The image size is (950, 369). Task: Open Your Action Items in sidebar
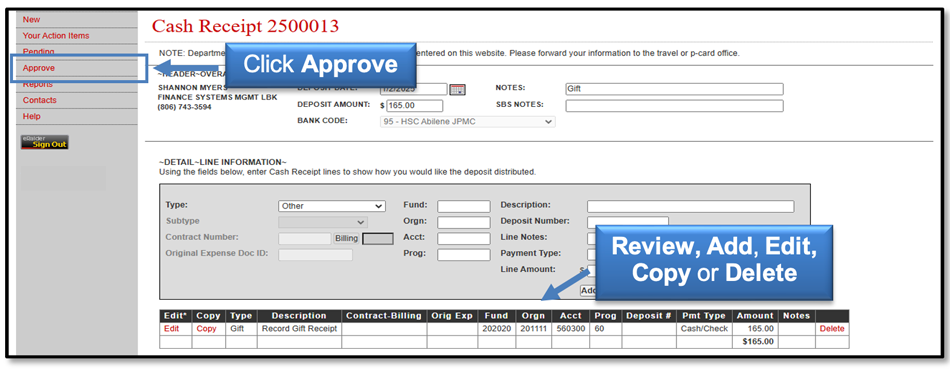point(56,36)
